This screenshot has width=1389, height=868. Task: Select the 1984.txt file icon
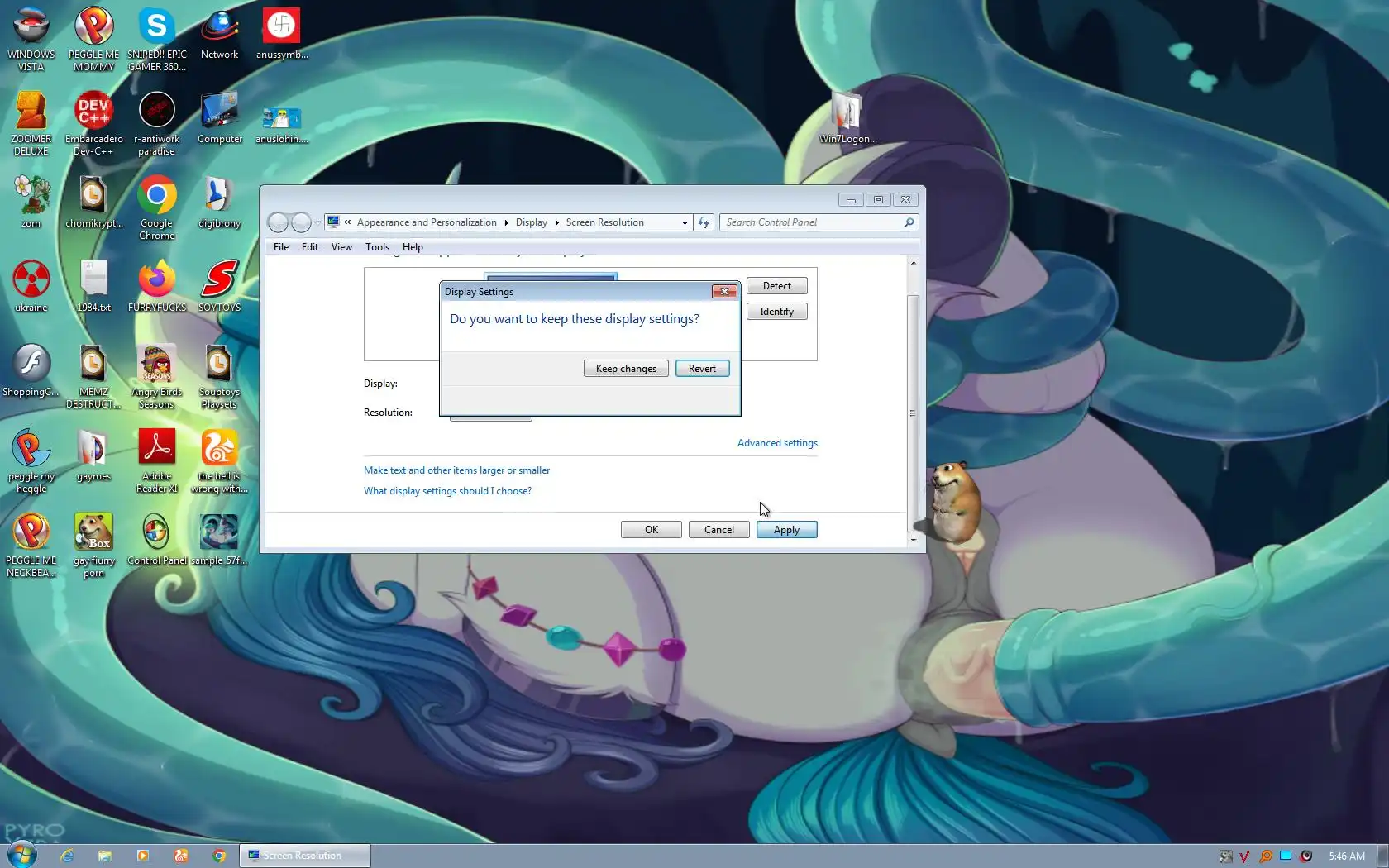[93, 287]
